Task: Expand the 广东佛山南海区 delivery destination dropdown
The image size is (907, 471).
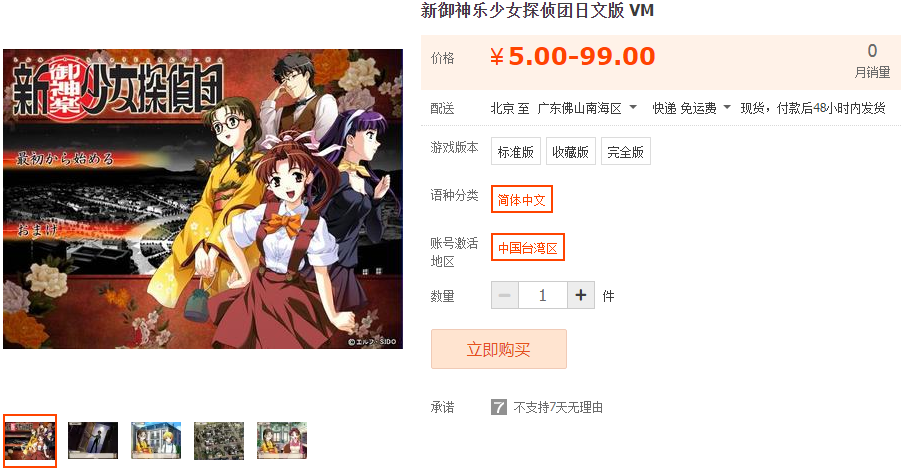Action: (x=587, y=108)
